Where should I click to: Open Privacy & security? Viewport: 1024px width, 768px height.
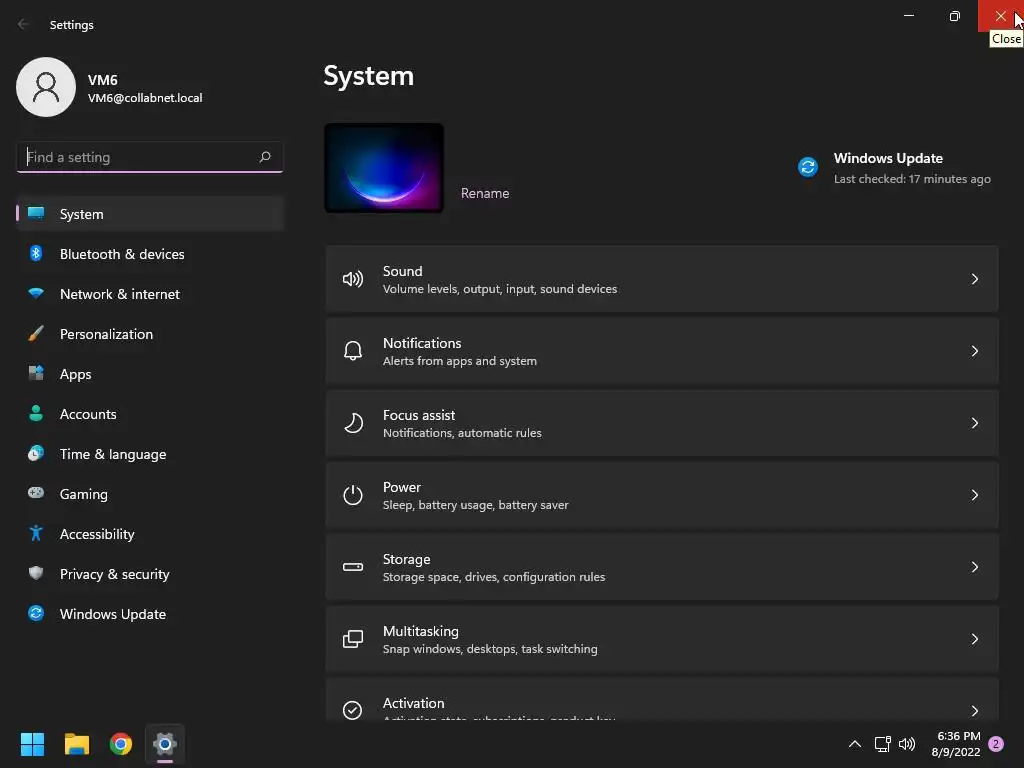tap(150, 574)
